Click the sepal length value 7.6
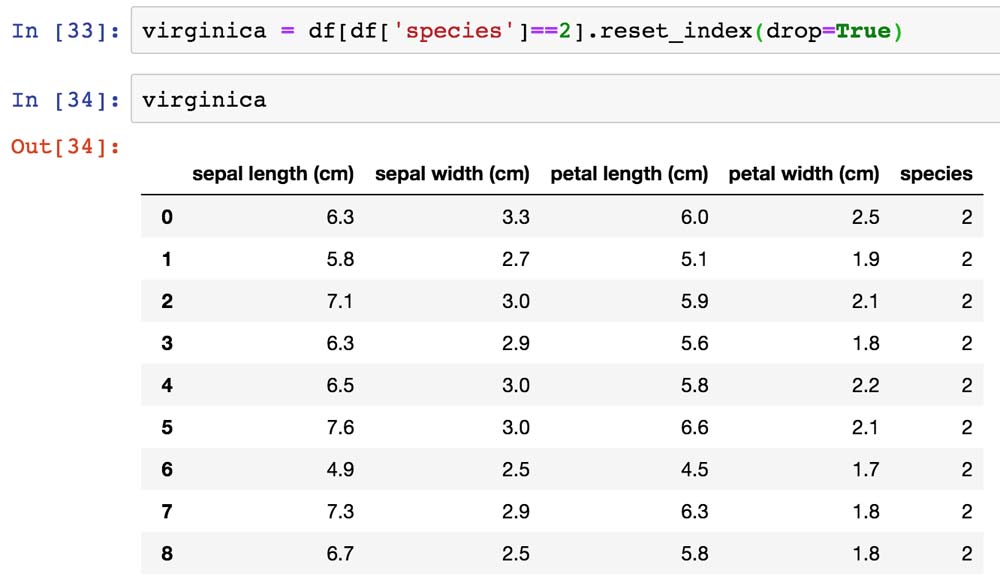The height and width of the screenshot is (583, 1000). [x=340, y=427]
